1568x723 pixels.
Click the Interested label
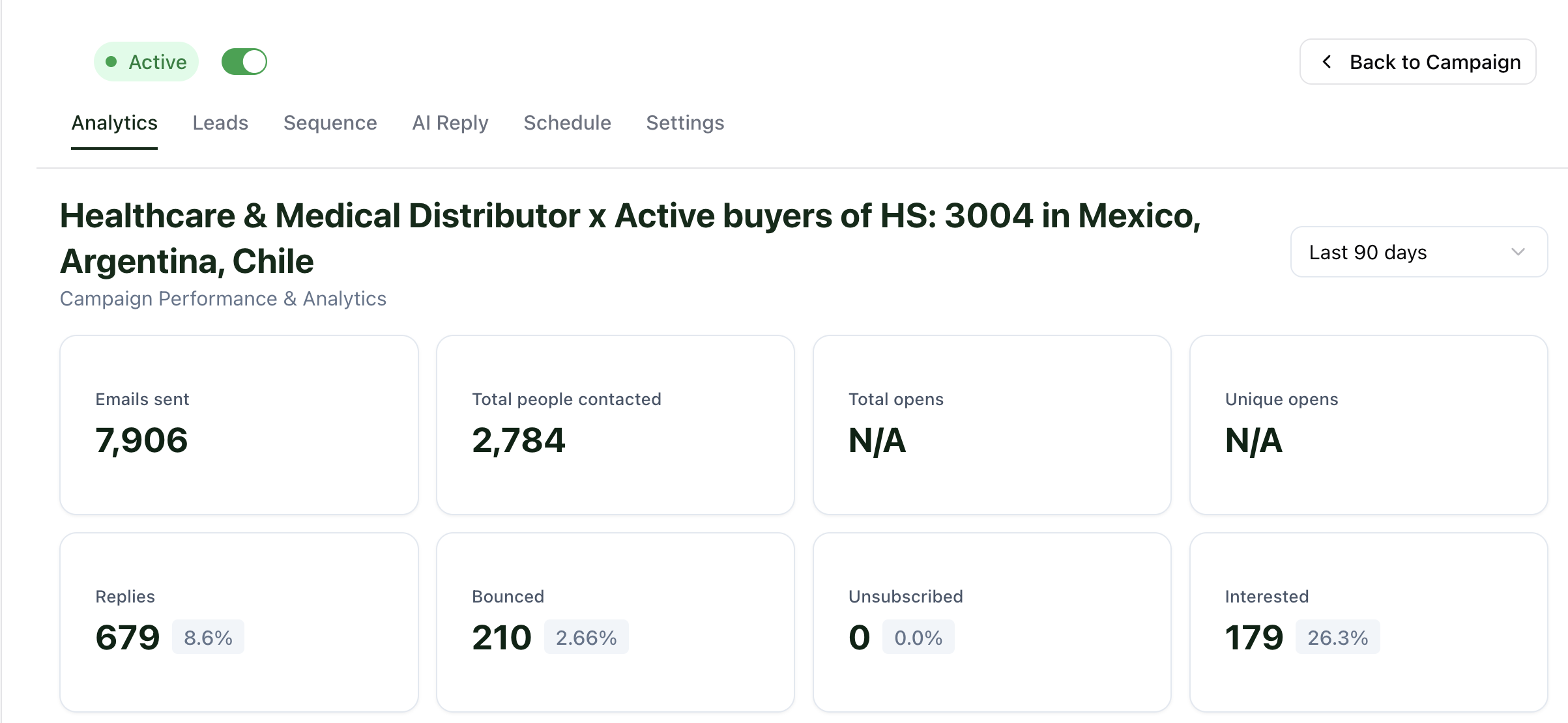coord(1267,597)
